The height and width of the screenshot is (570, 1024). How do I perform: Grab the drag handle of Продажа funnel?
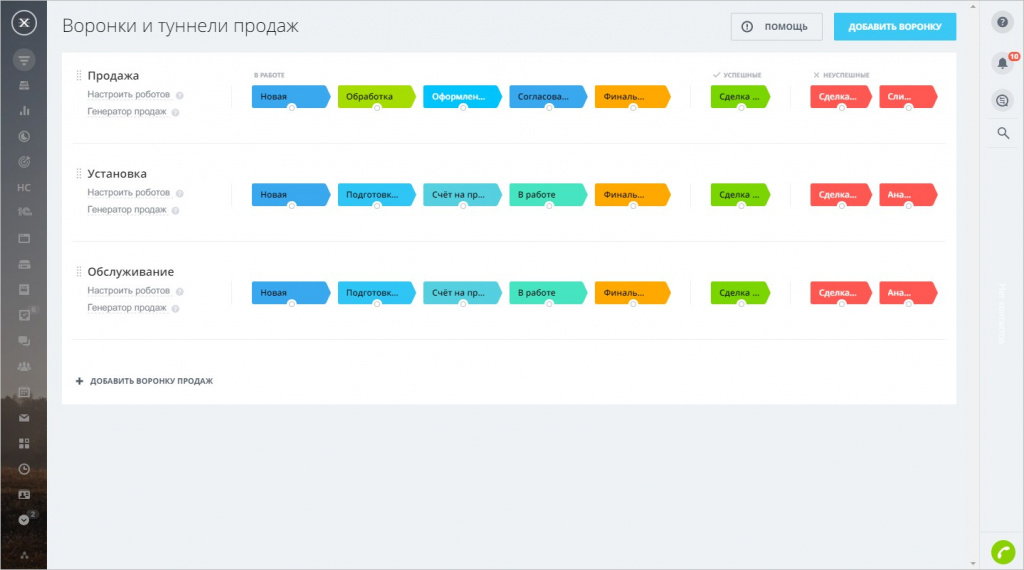click(x=78, y=76)
